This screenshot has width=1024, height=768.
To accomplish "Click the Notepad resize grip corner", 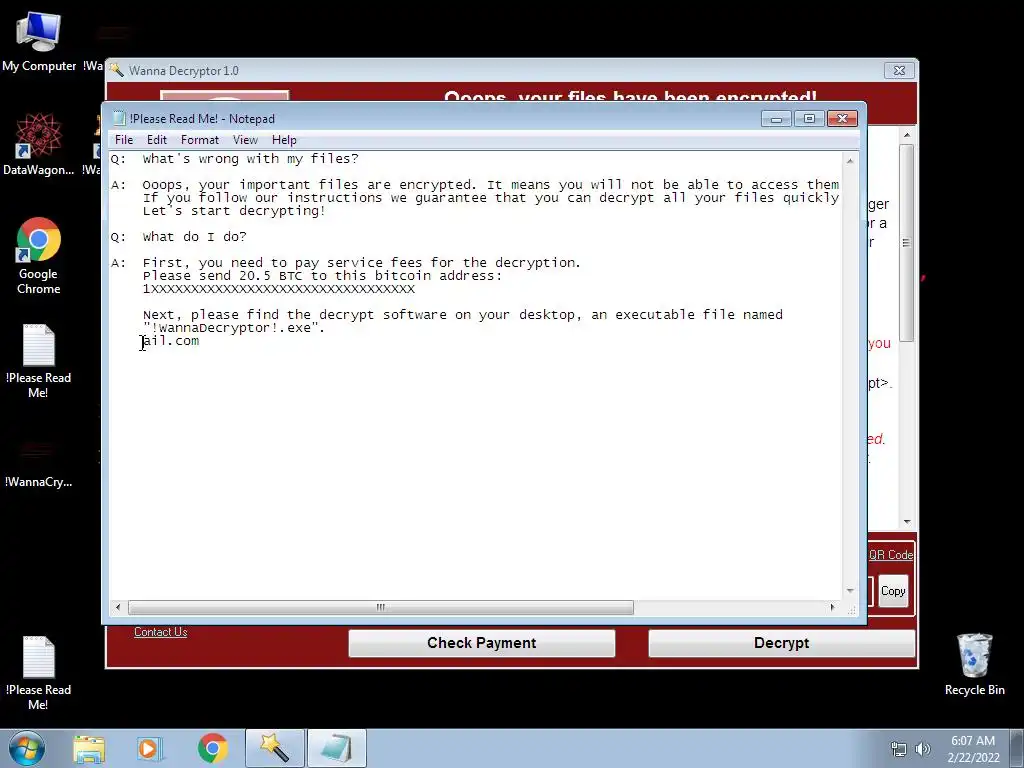I will coord(851,610).
